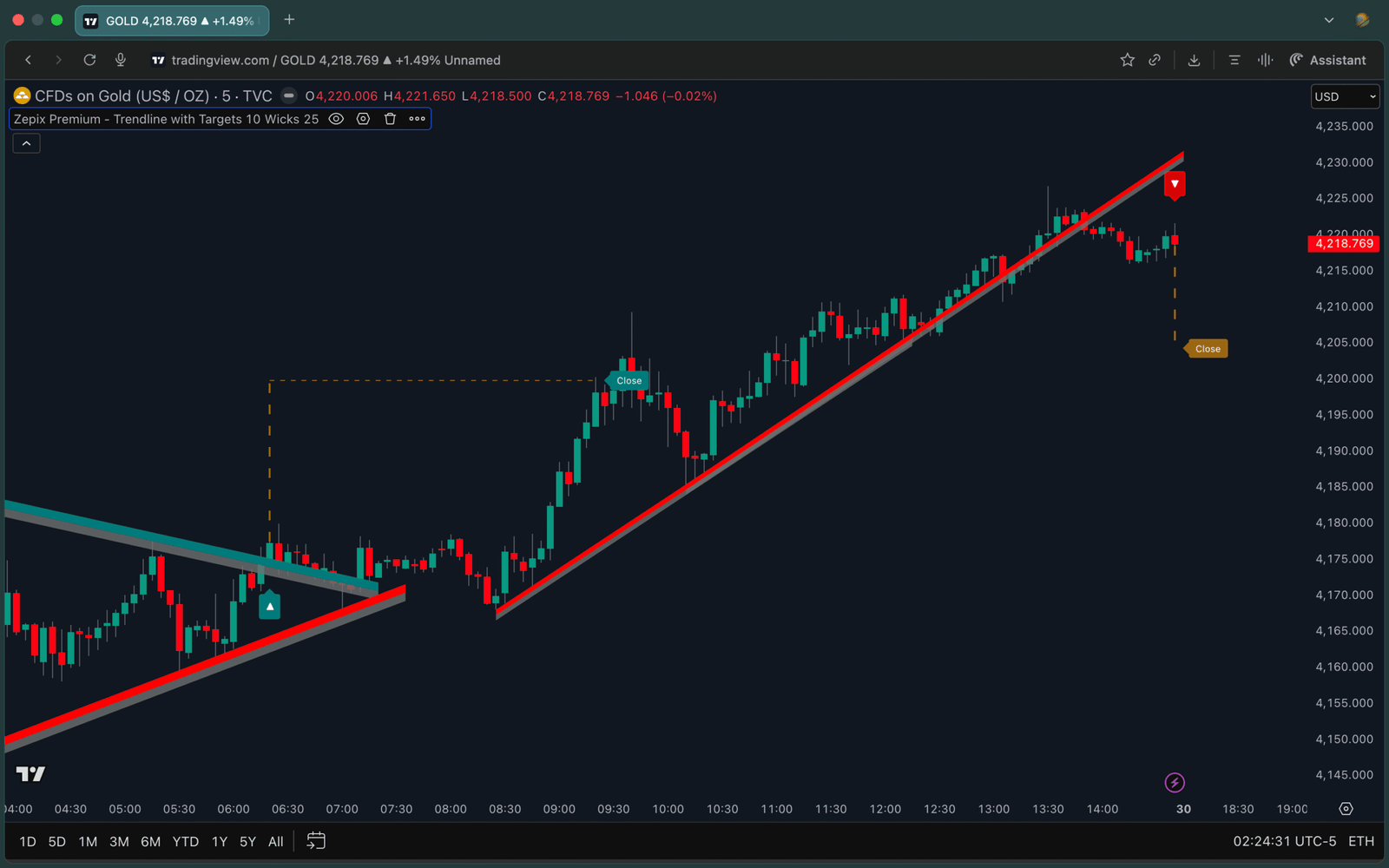Collapse the indicator legend chevron
This screenshot has height=868, width=1389.
pyautogui.click(x=26, y=143)
